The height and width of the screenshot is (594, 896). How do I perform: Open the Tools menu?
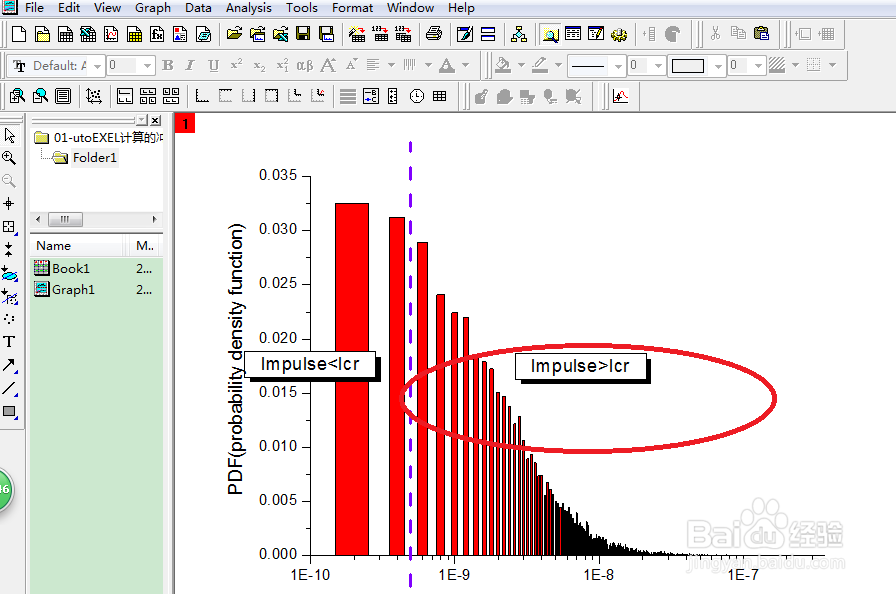pyautogui.click(x=302, y=8)
